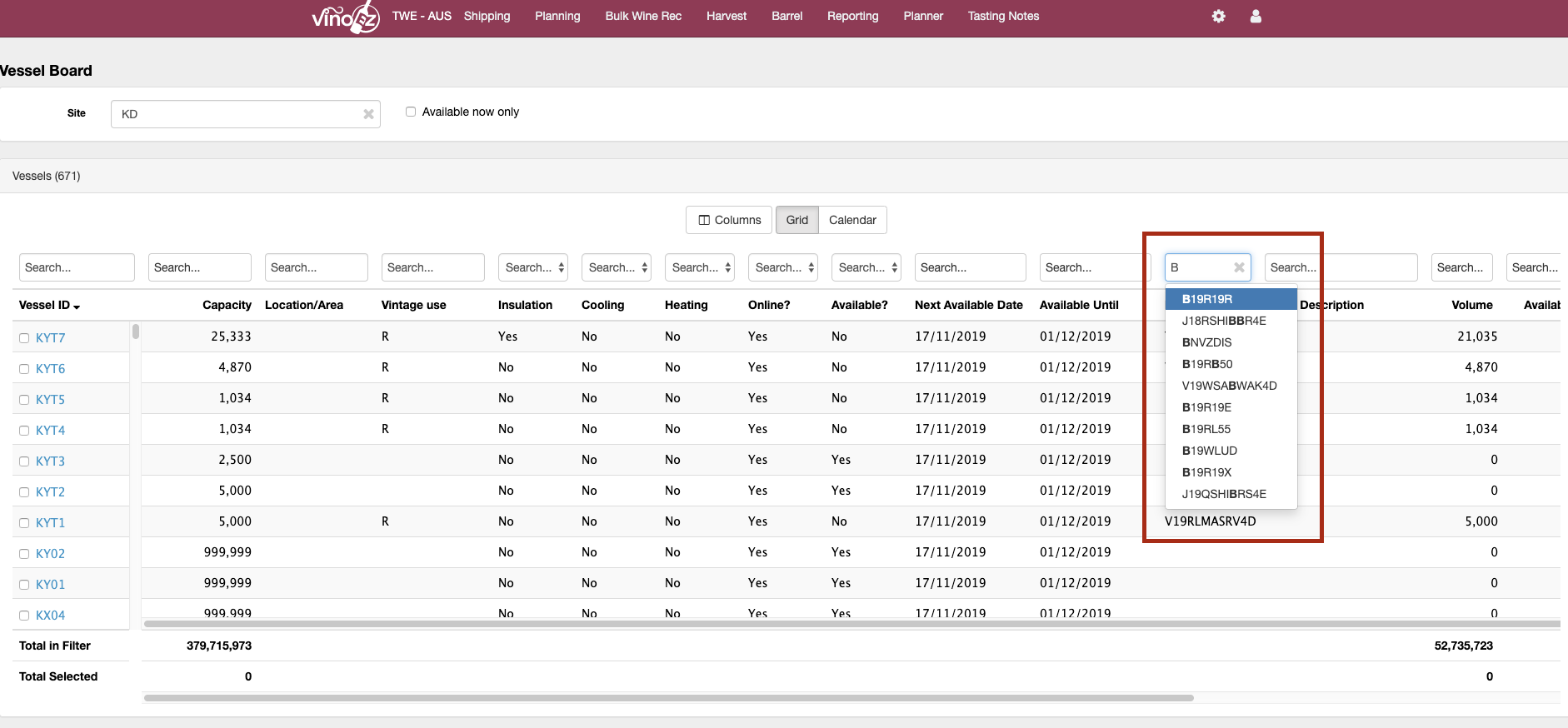Click the horizontal scrollbar at bottom

pyautogui.click(x=668, y=698)
